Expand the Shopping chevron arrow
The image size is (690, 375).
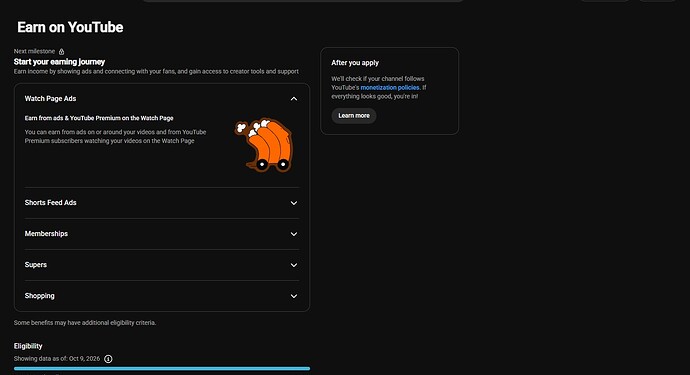[x=294, y=296]
